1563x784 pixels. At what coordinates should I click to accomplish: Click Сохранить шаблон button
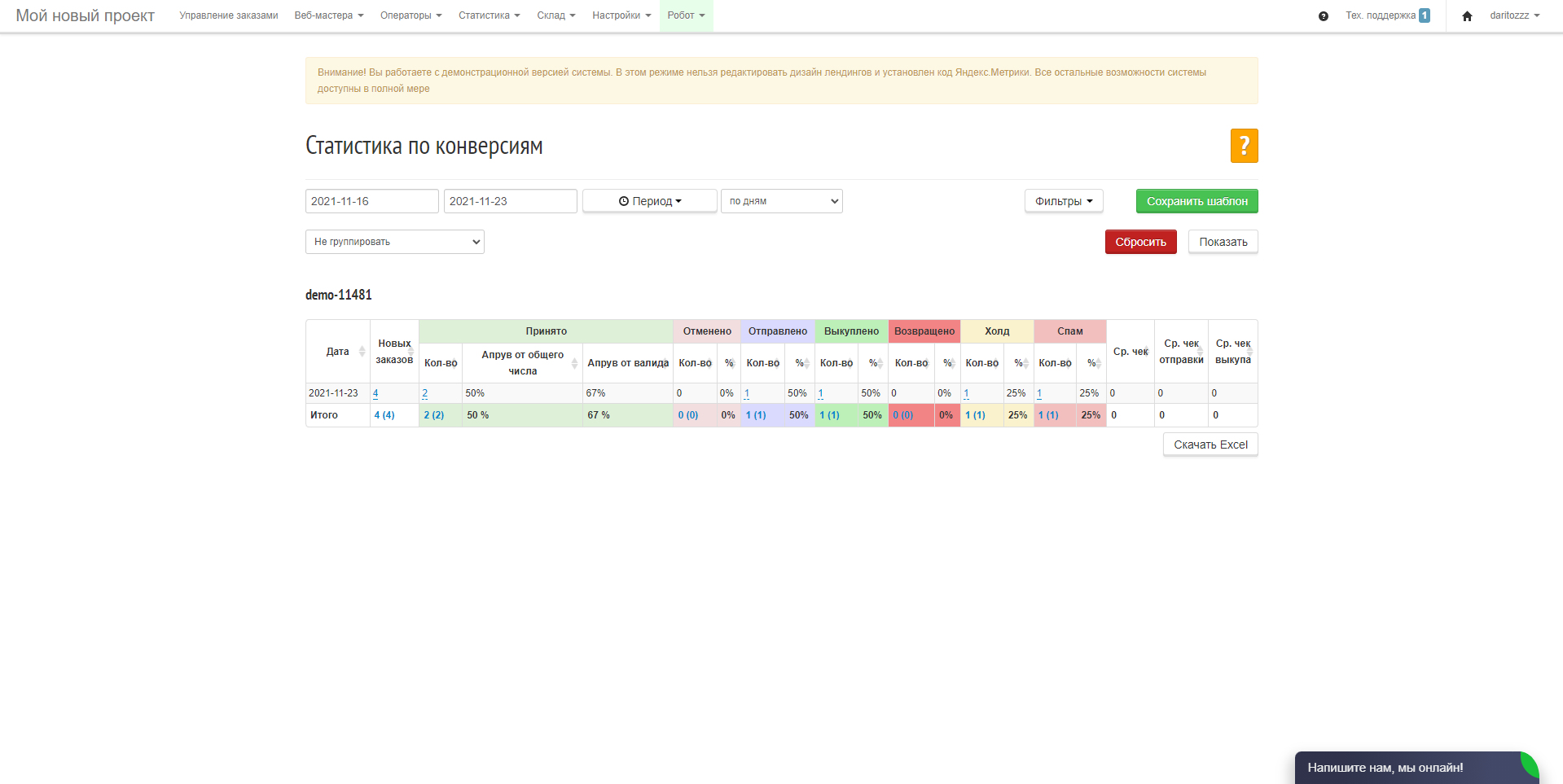1197,201
